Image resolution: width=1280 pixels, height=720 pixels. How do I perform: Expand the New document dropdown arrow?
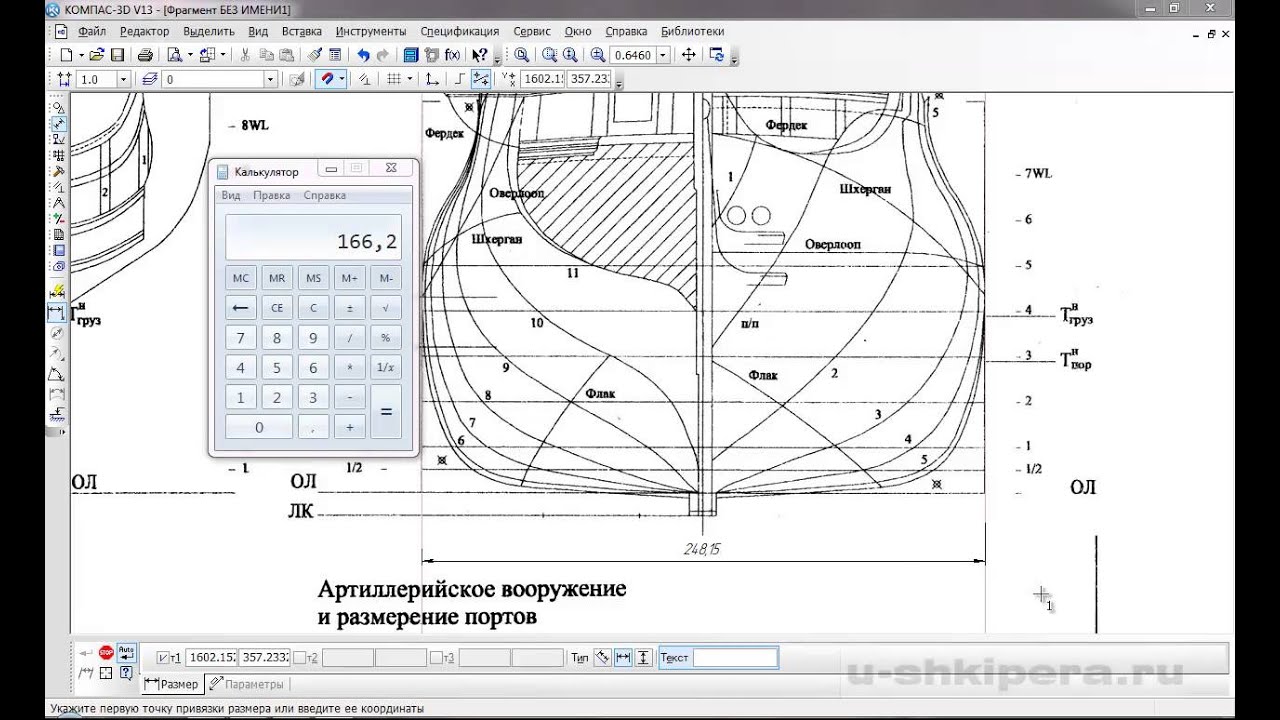click(x=80, y=55)
